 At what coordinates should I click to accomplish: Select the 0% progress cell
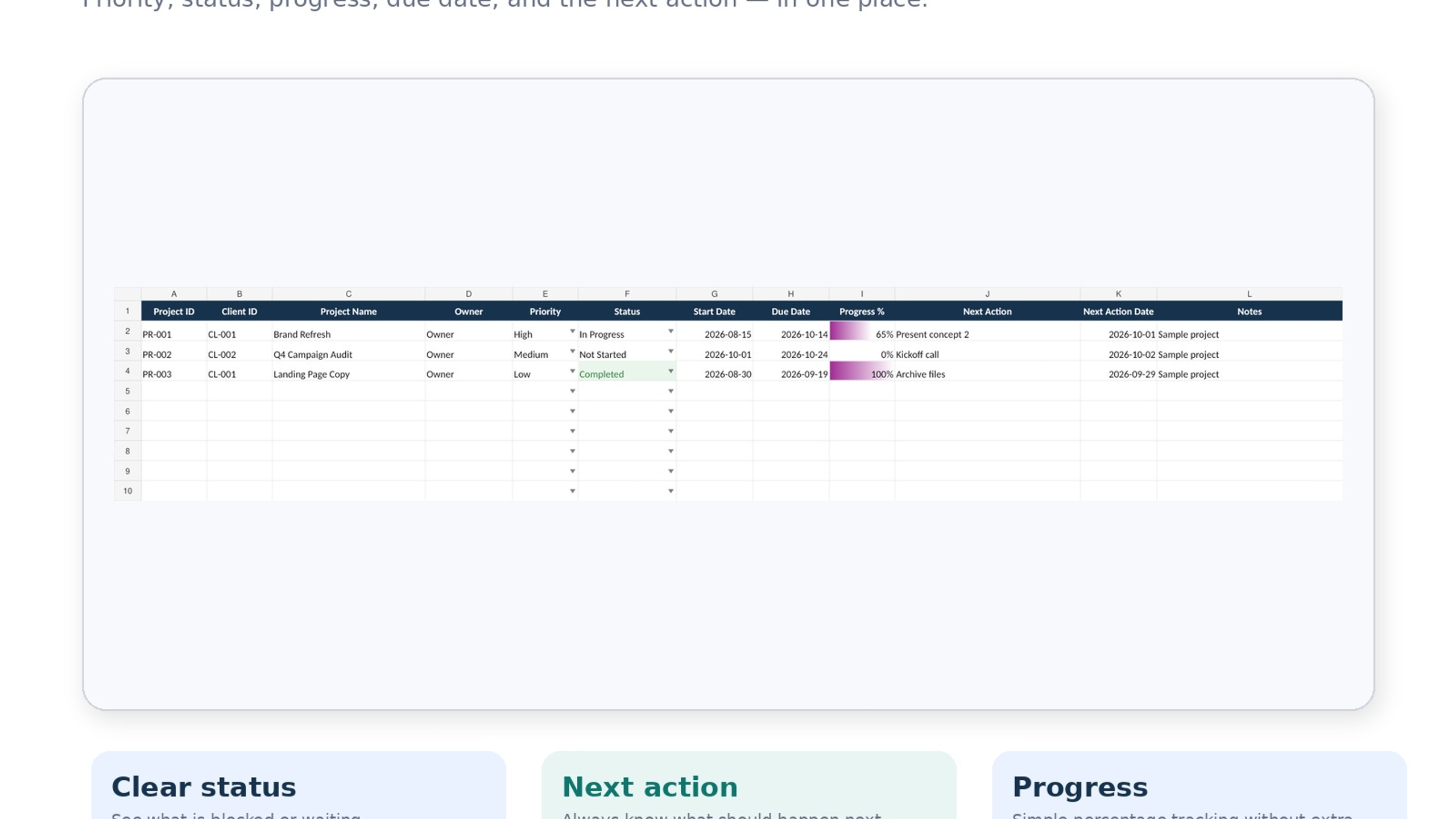coord(862,351)
